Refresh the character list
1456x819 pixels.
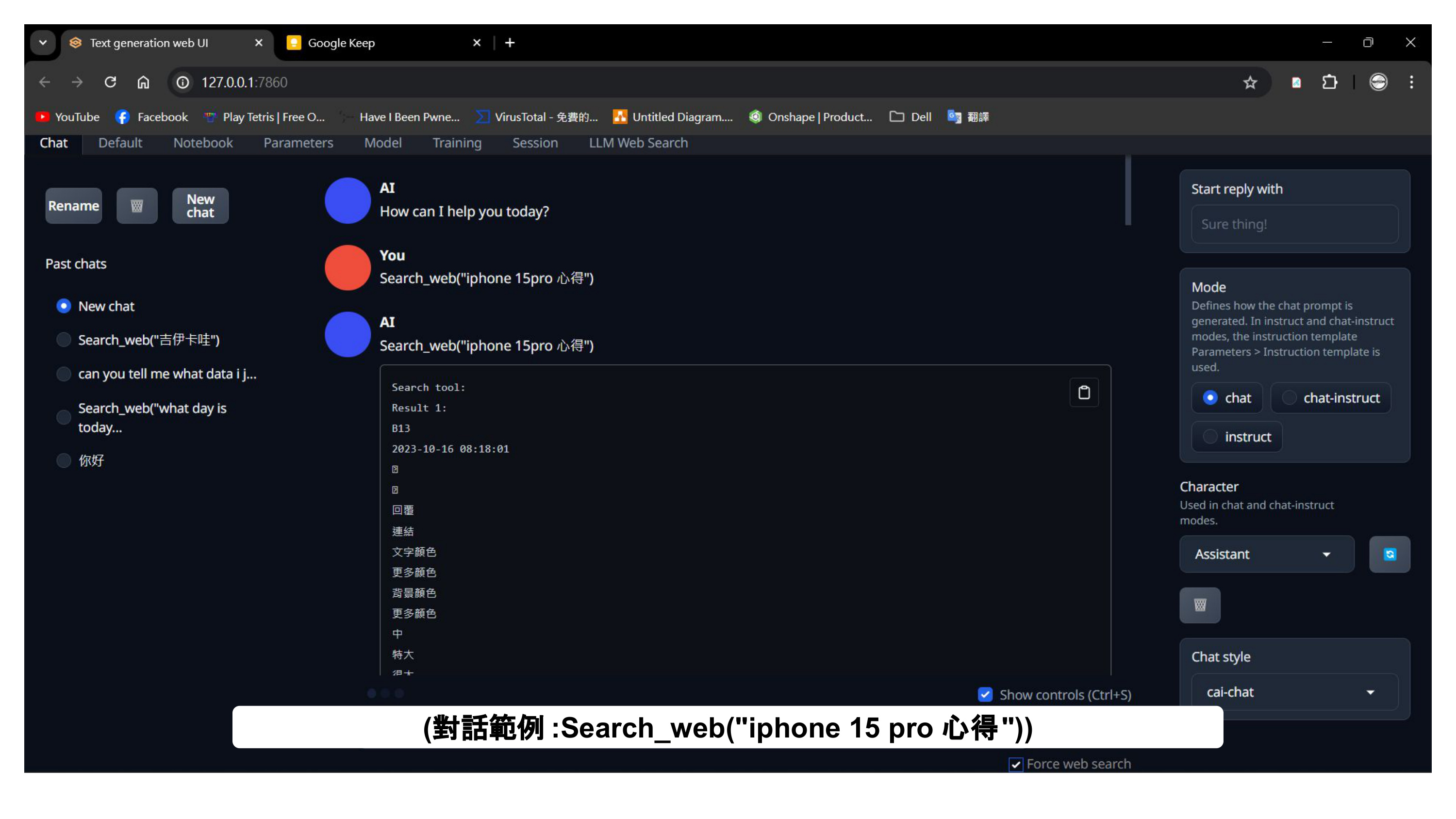(1390, 554)
